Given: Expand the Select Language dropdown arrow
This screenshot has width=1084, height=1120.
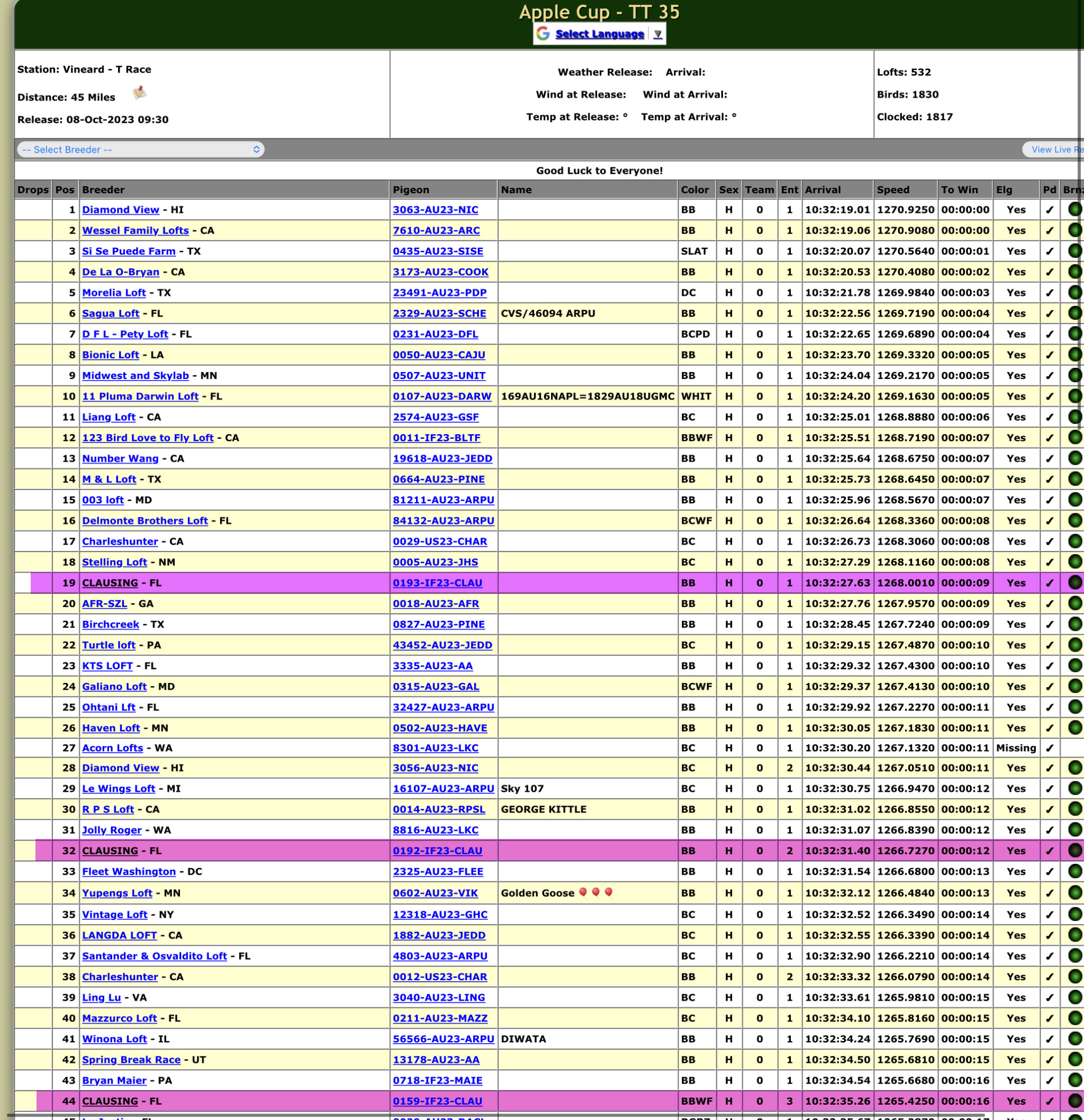Looking at the screenshot, I should click(x=658, y=34).
